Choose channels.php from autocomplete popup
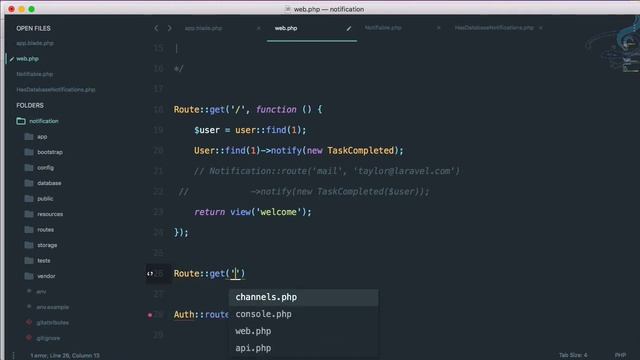The height and width of the screenshot is (360, 640). point(304,297)
